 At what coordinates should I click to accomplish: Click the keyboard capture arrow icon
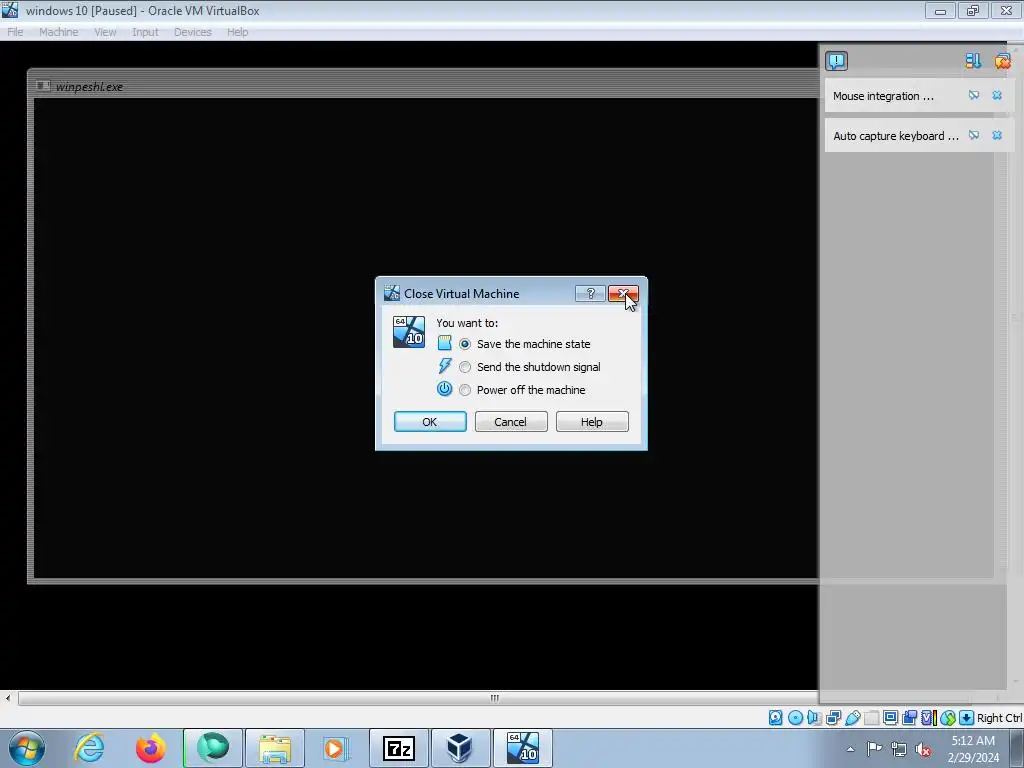click(967, 718)
